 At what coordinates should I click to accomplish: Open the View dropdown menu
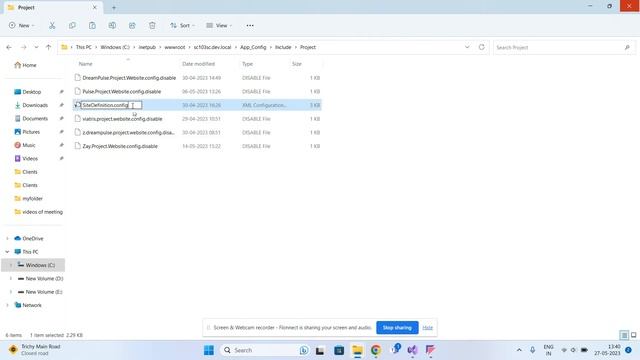point(219,25)
